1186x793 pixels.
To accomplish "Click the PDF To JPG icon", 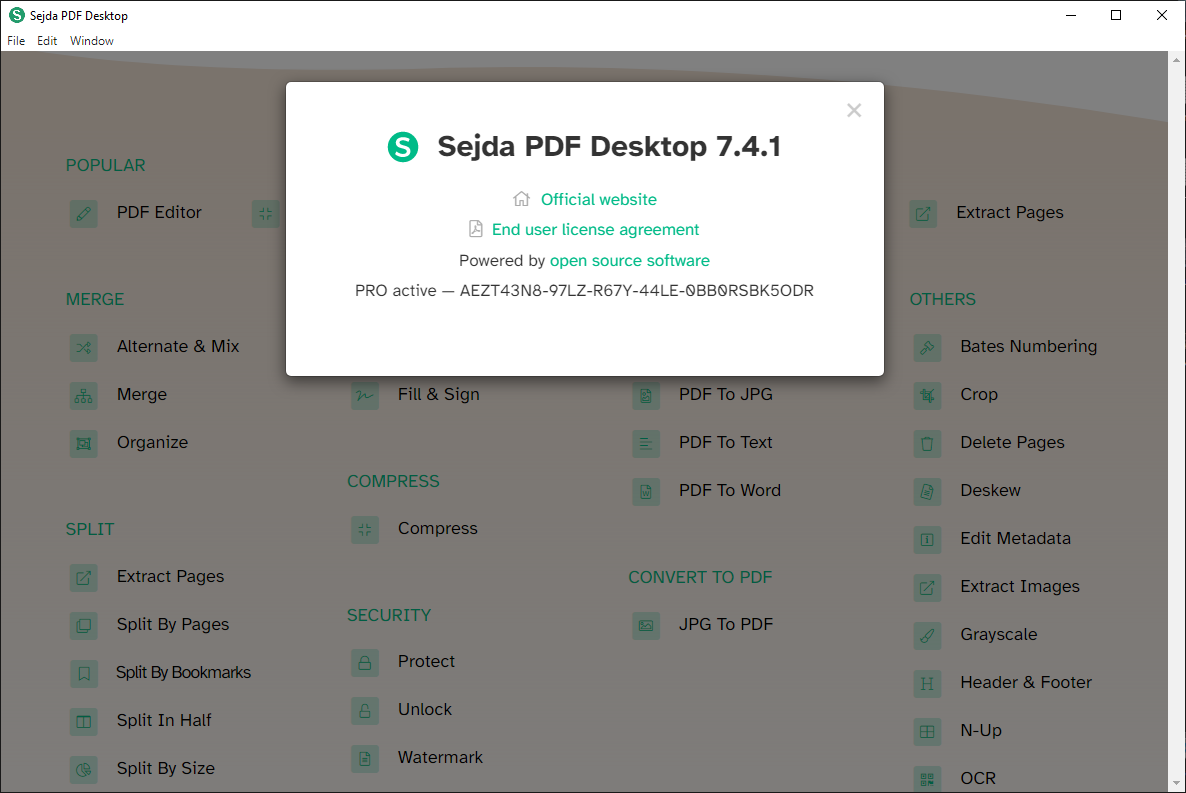I will point(646,396).
